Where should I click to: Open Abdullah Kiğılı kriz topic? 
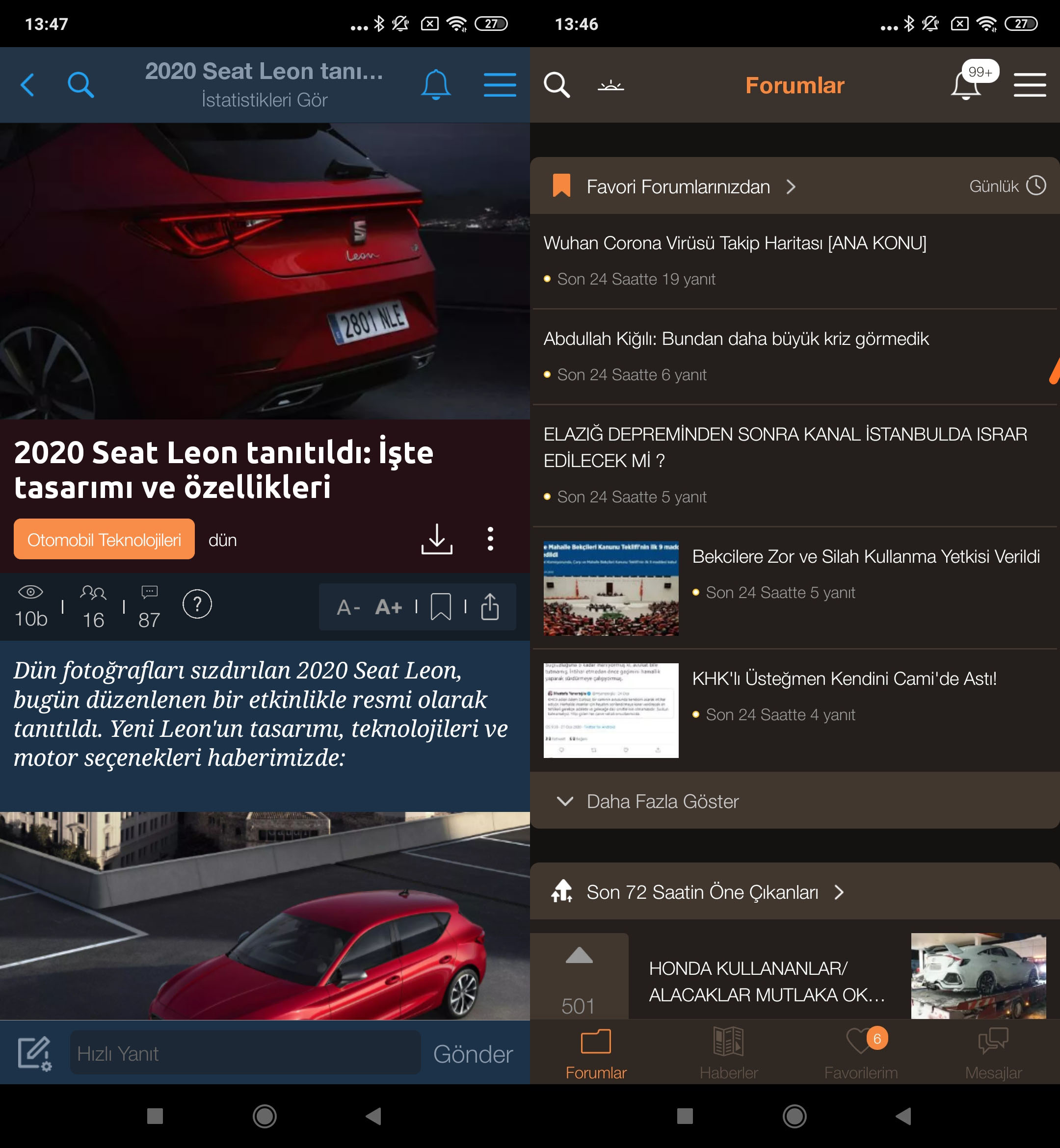[x=795, y=357]
